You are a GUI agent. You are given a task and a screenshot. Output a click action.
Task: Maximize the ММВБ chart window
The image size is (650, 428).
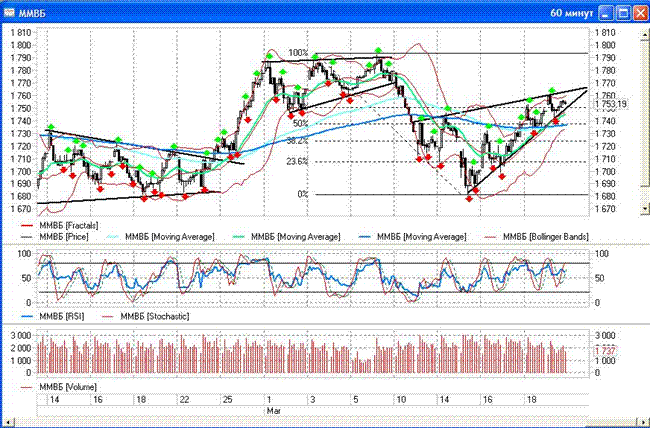tap(623, 13)
